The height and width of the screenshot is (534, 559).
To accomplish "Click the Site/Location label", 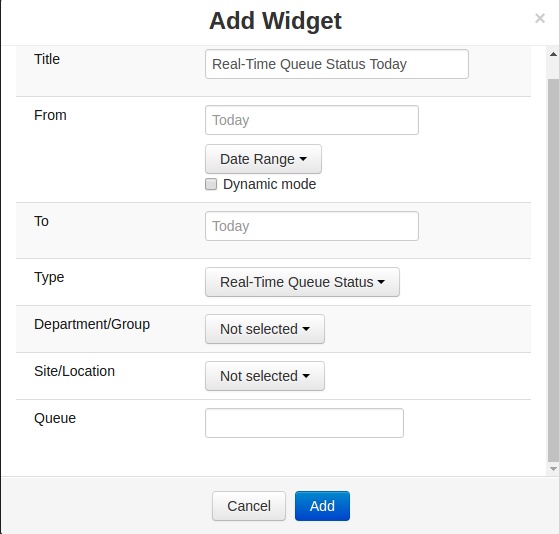I will pyautogui.click(x=75, y=371).
